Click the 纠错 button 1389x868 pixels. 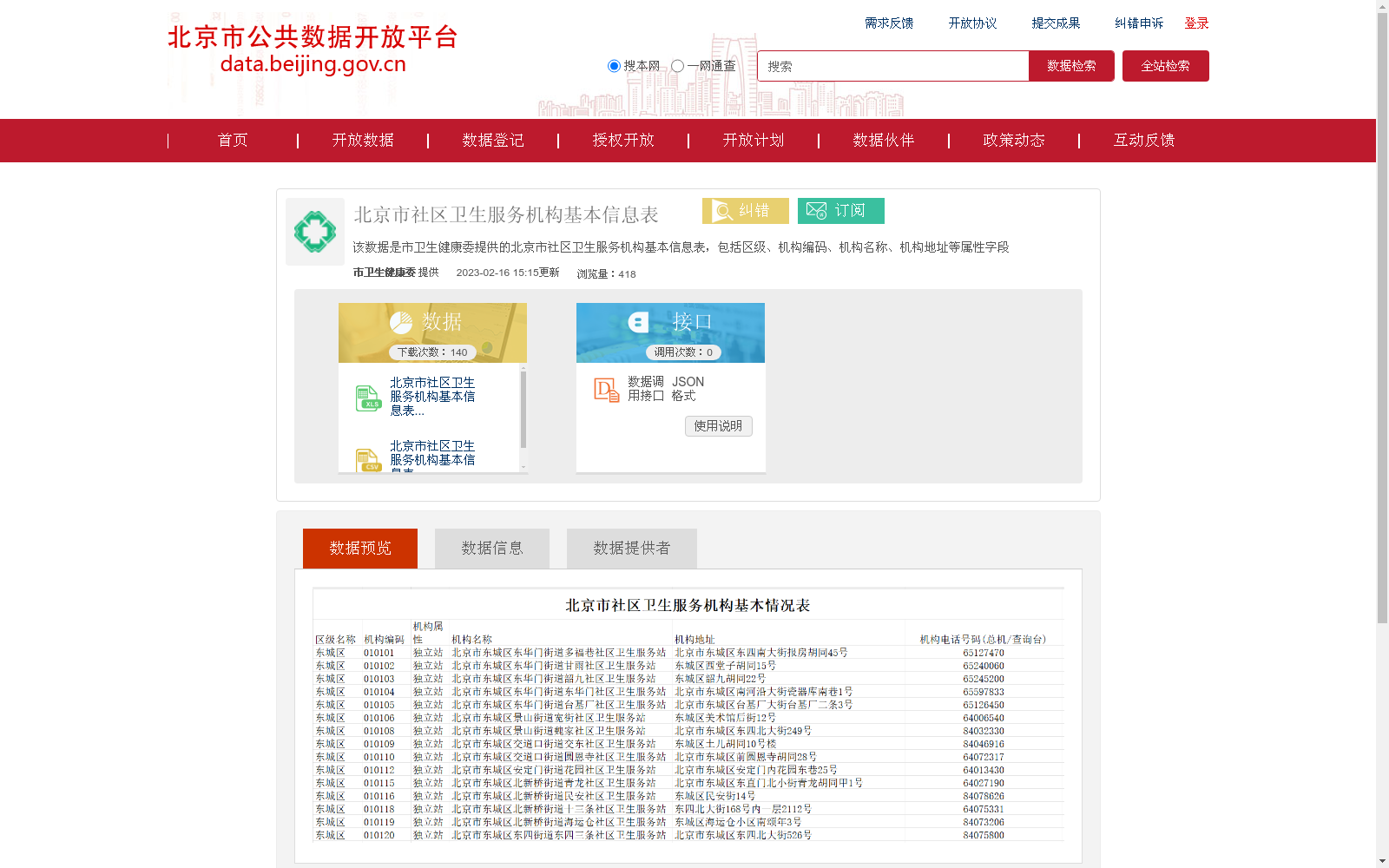point(746,211)
